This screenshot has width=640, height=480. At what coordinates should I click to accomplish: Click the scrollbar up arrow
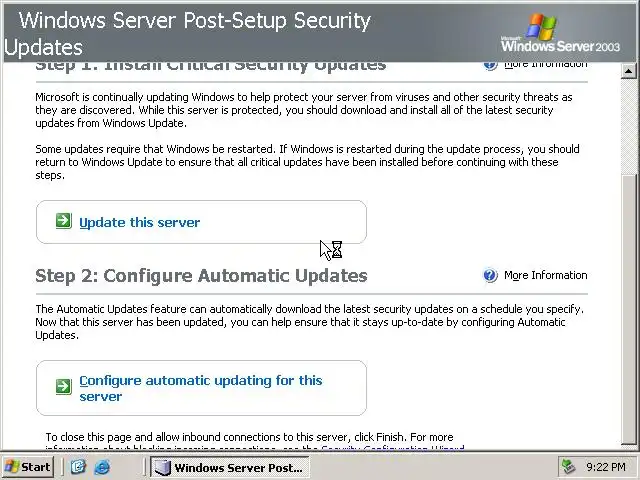click(629, 71)
